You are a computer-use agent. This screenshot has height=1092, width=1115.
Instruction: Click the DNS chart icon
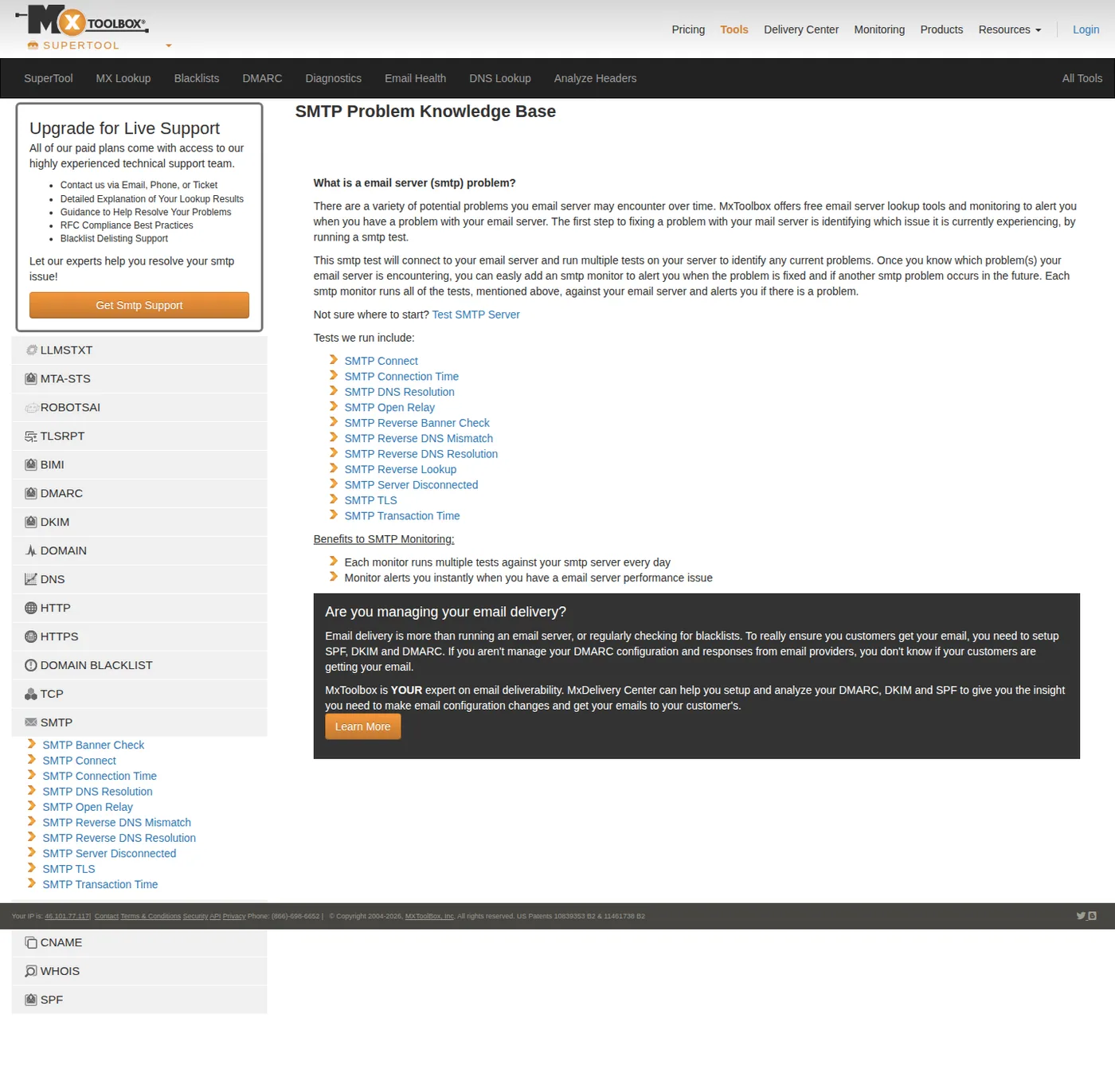click(31, 580)
